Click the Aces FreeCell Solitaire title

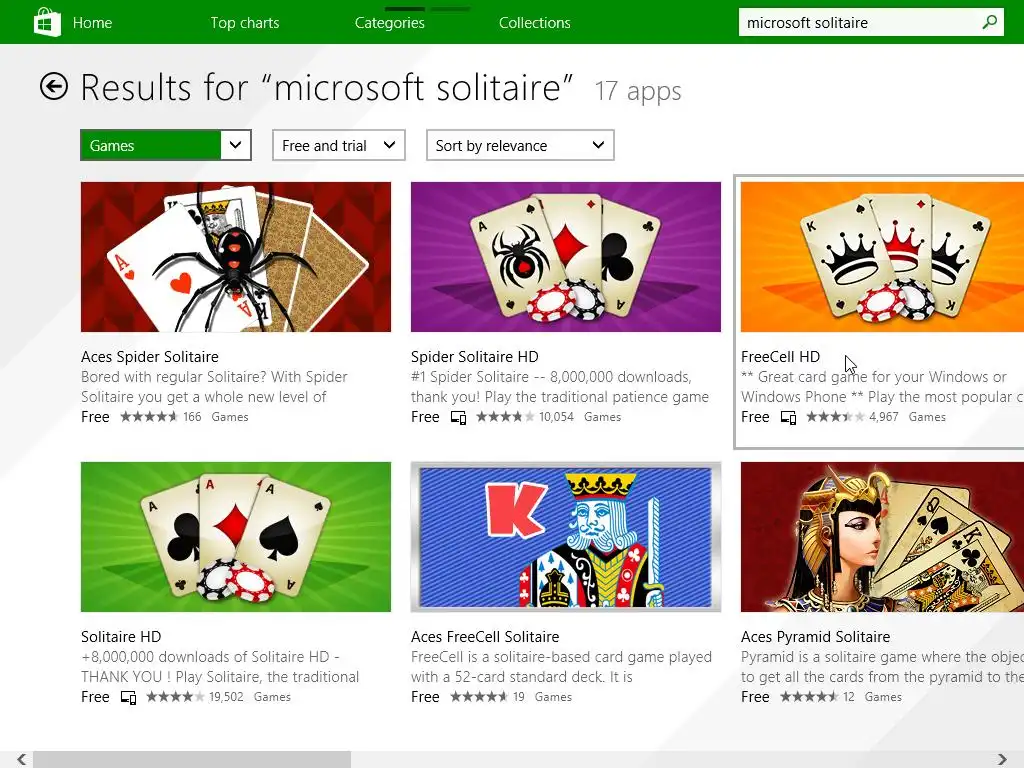[485, 637]
